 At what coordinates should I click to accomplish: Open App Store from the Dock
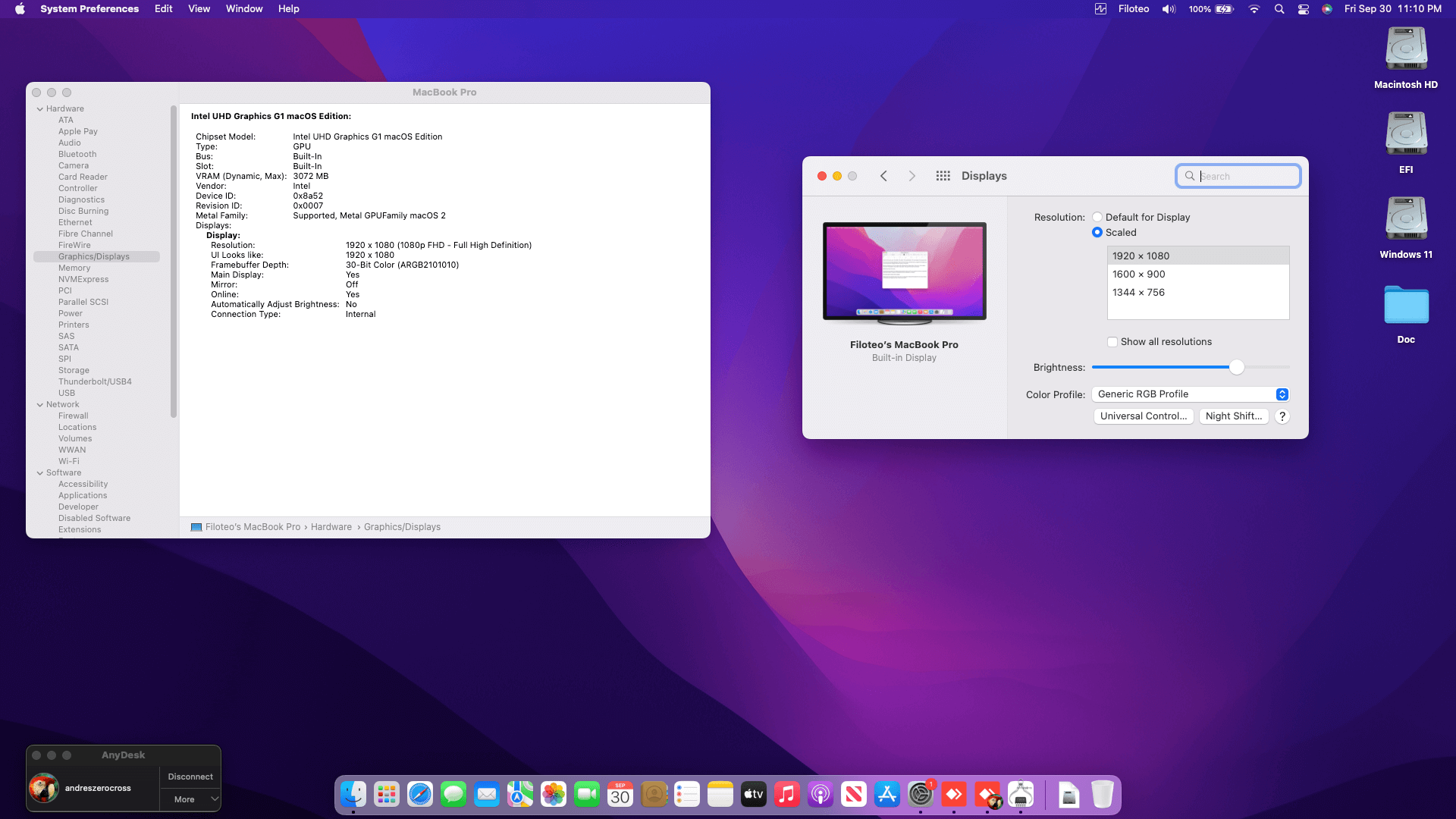pos(887,794)
